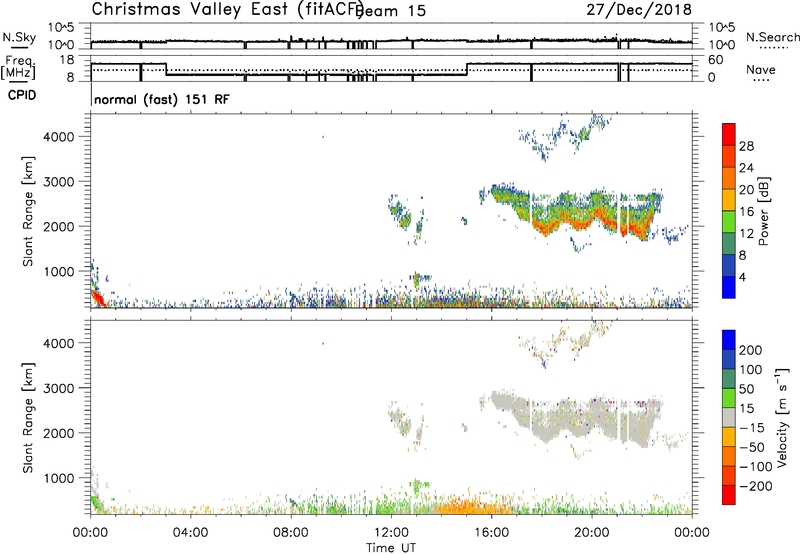
Task: Click the orange negative-velocity ground scatter near 15:00
Action: 472,507
